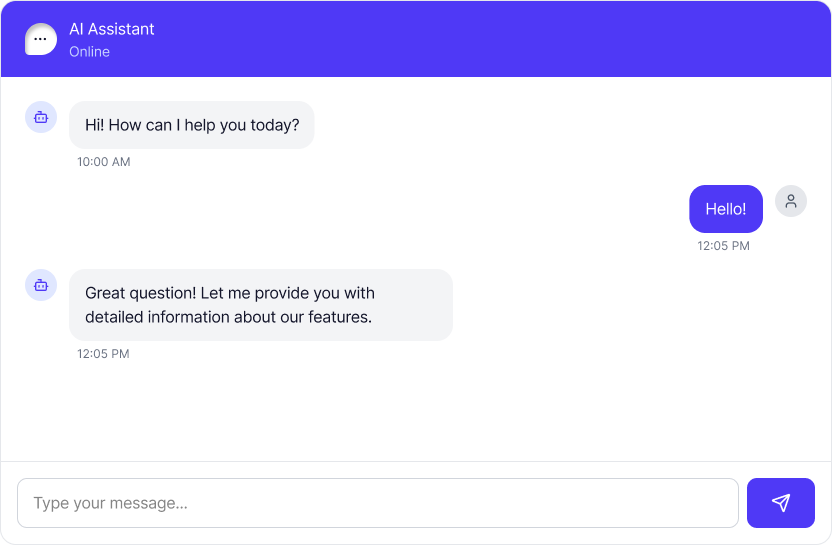Viewport: 832px width, 545px height.
Task: Click the chat bubble logo in header
Action: point(41,39)
